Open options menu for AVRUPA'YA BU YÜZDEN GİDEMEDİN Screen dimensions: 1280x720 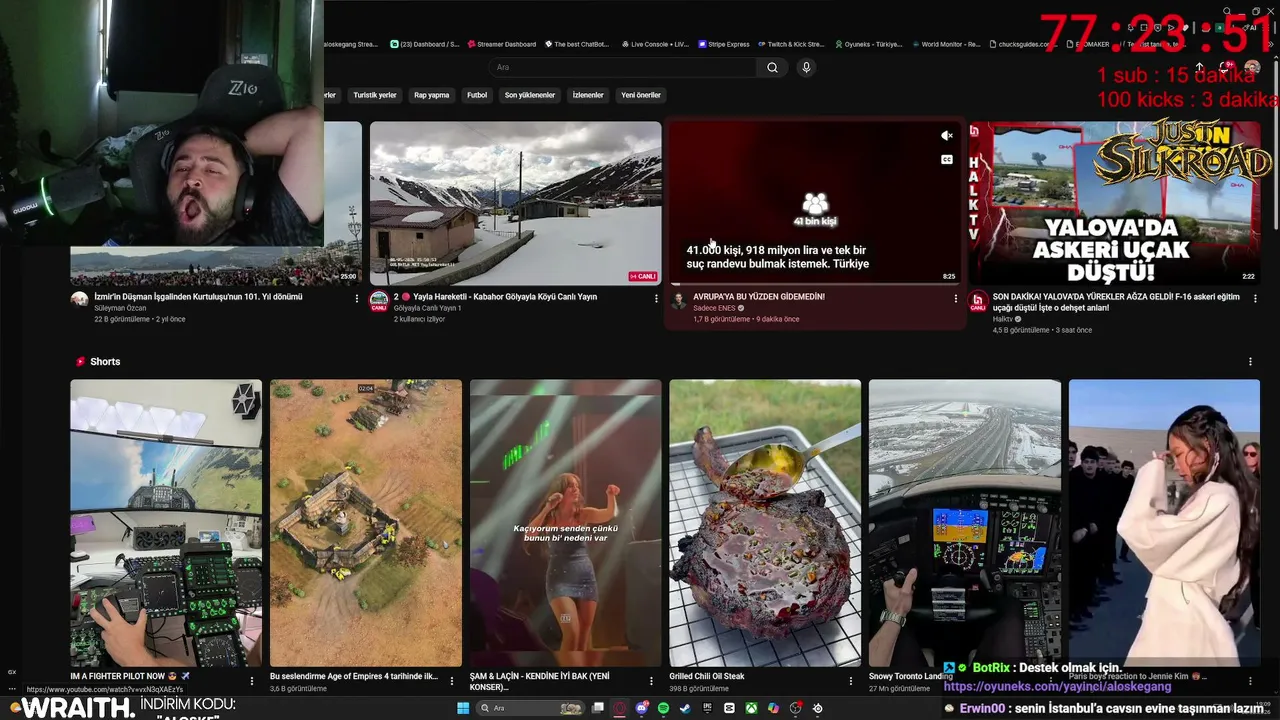click(x=955, y=298)
